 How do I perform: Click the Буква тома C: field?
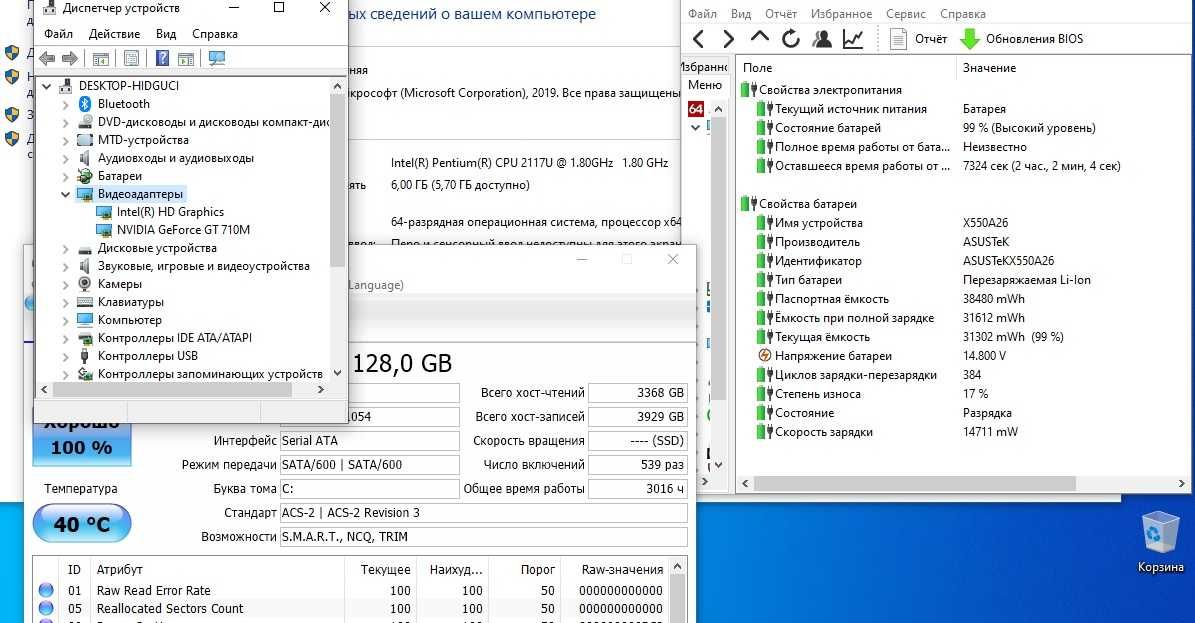click(370, 489)
